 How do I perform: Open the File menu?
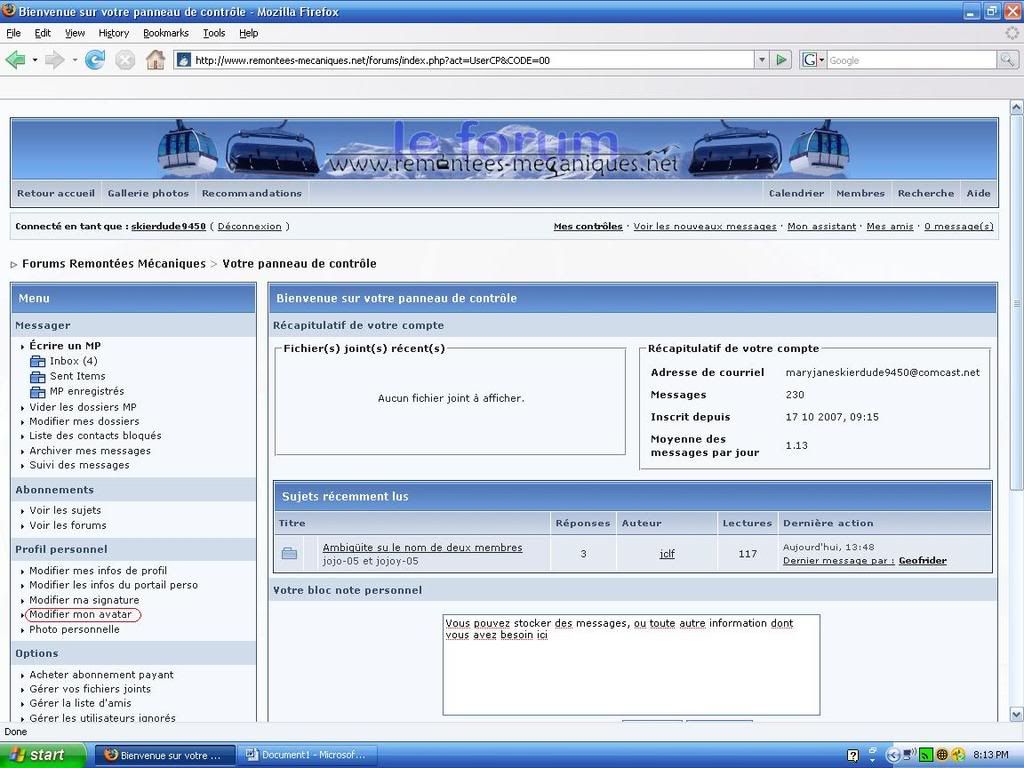click(13, 33)
